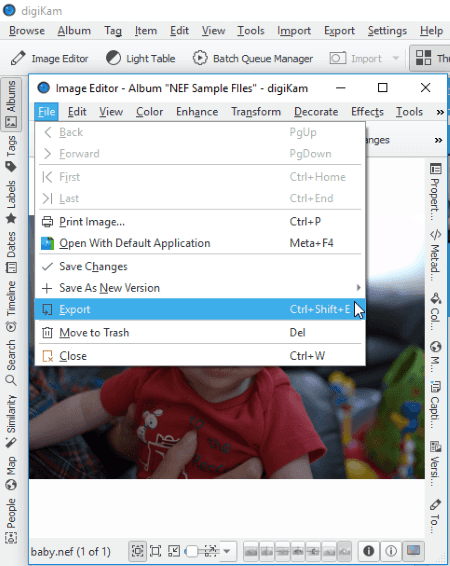Open Tools panel in editor right sidebar
The height and width of the screenshot is (566, 450).
tap(436, 516)
